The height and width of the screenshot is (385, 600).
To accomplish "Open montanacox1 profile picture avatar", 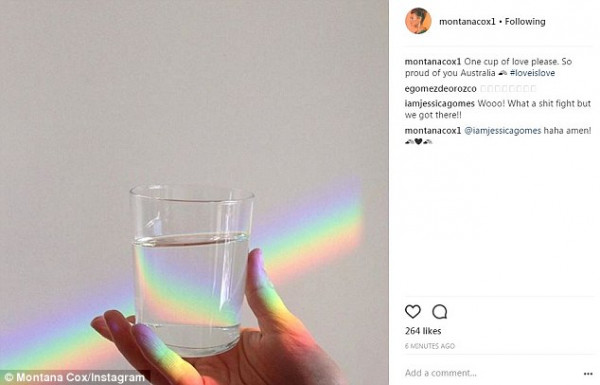I will click(418, 21).
